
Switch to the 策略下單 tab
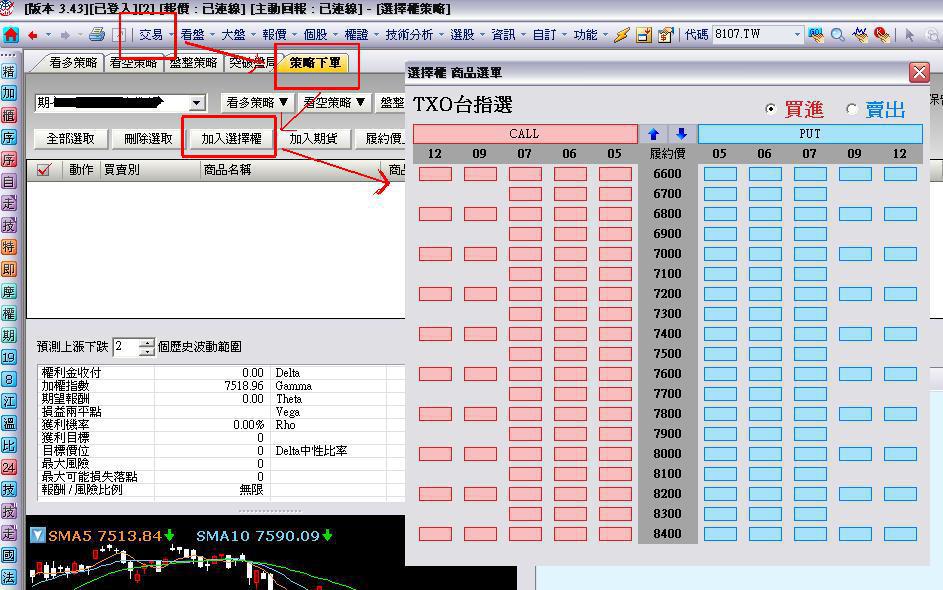[x=314, y=63]
